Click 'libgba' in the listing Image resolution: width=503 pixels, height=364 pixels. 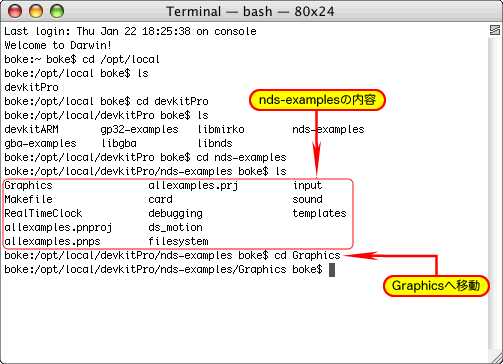(x=119, y=143)
